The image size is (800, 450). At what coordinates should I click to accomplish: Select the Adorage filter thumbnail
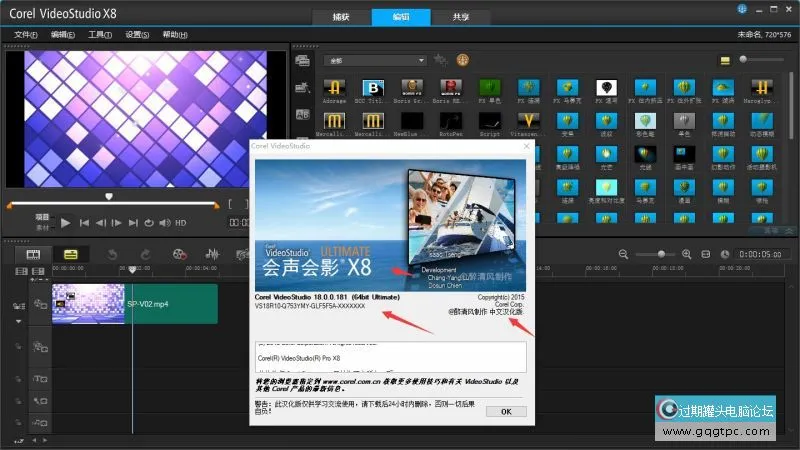pyautogui.click(x=334, y=88)
